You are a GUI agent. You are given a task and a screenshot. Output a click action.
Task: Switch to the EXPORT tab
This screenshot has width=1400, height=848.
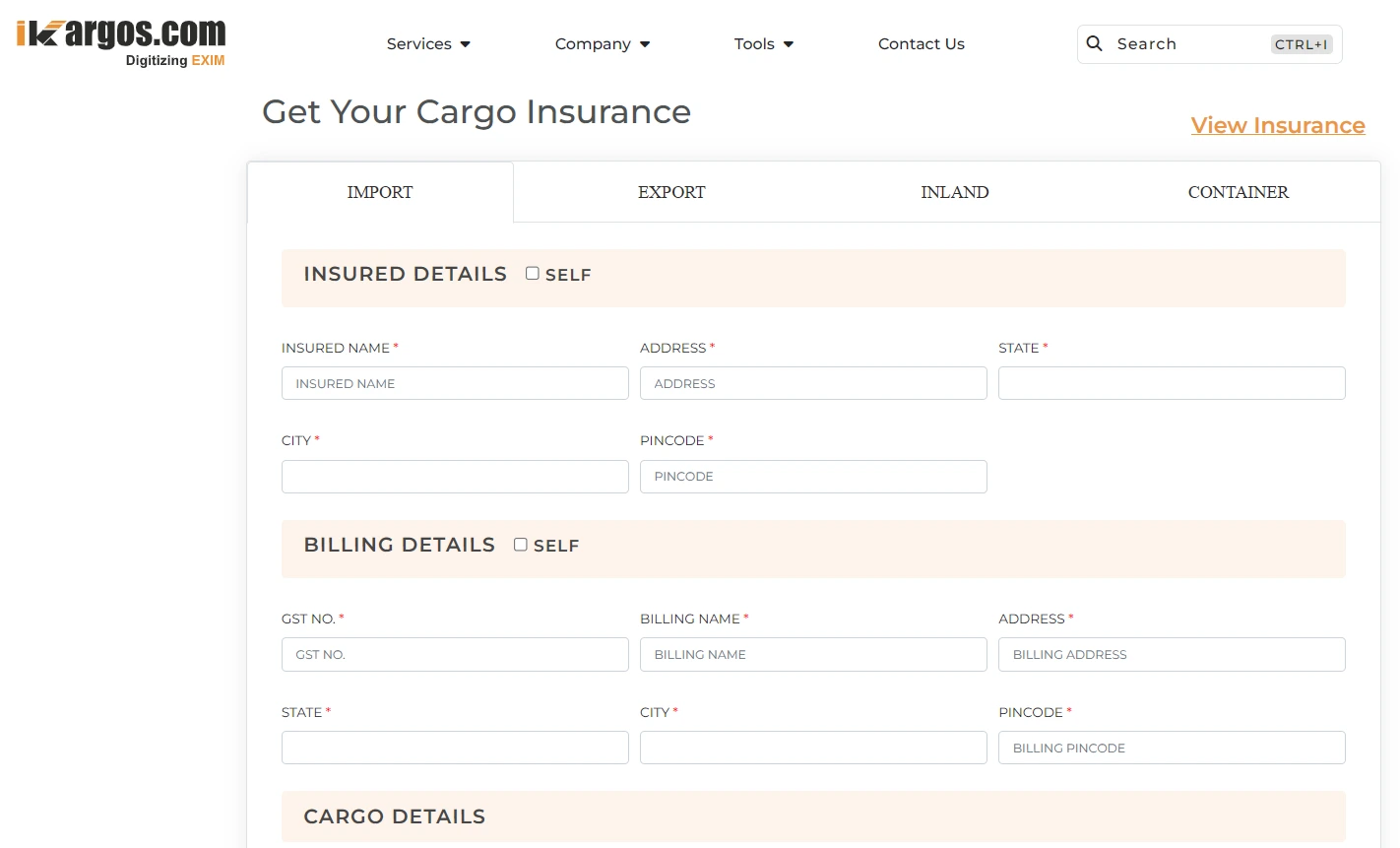click(671, 192)
